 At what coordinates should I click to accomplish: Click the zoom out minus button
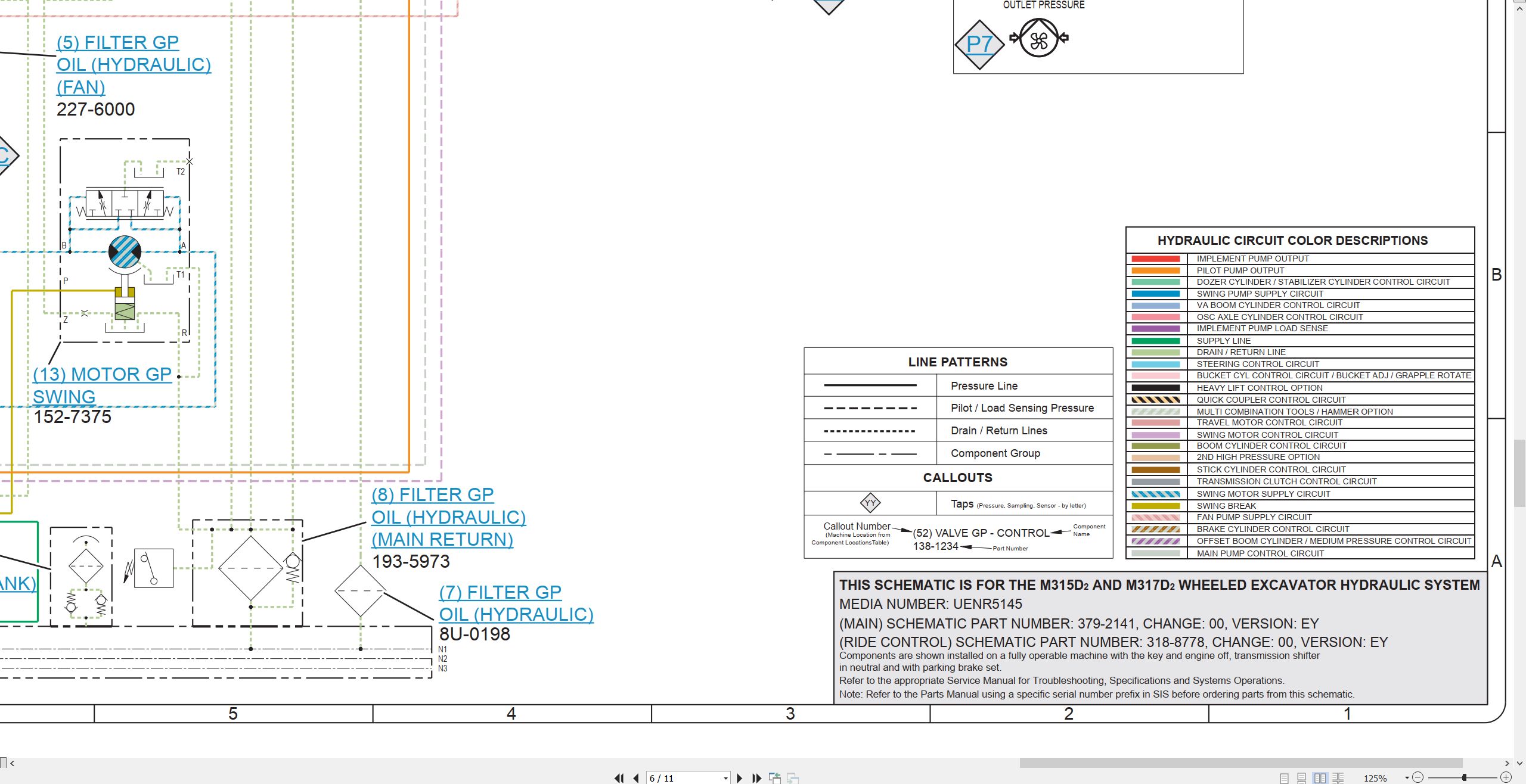1418,777
